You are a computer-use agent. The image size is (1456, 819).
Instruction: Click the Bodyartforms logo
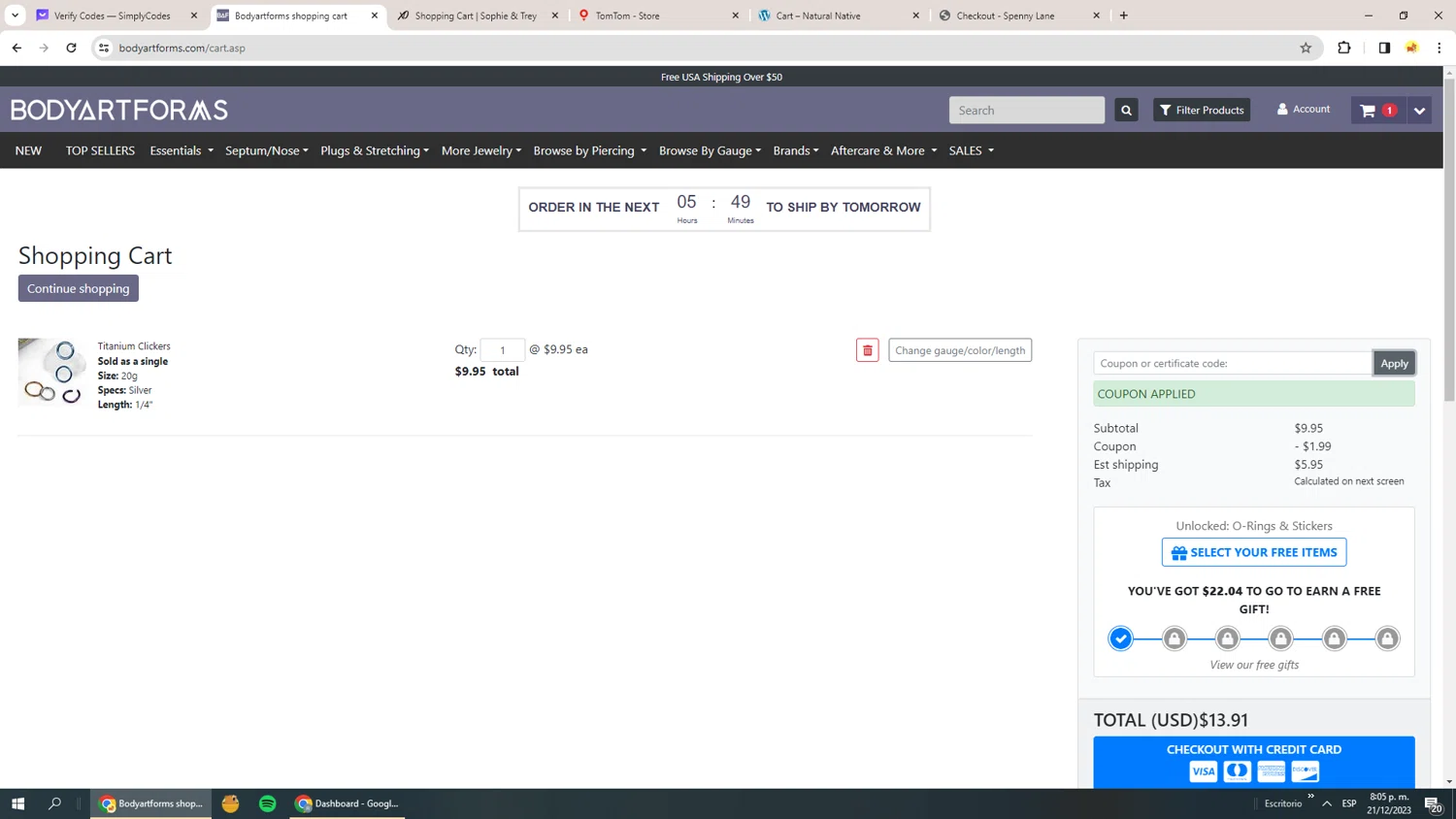pyautogui.click(x=119, y=110)
